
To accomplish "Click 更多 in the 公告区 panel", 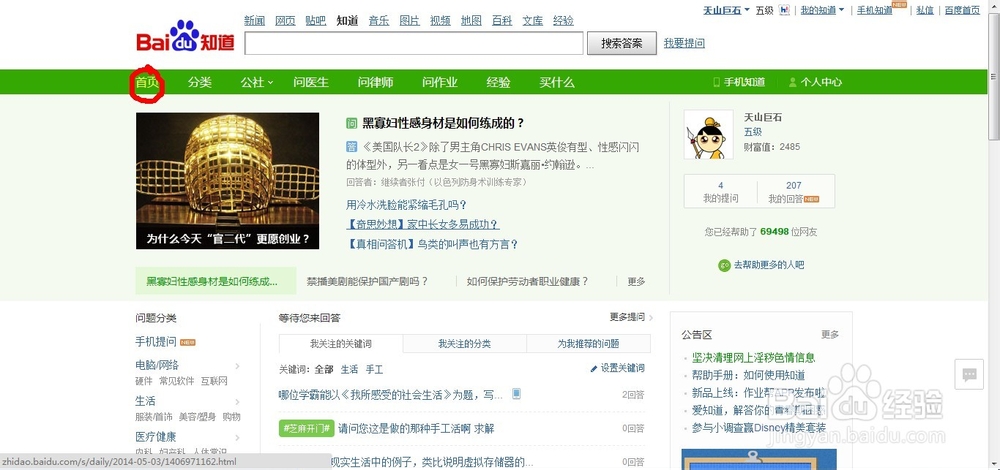I will pos(830,335).
